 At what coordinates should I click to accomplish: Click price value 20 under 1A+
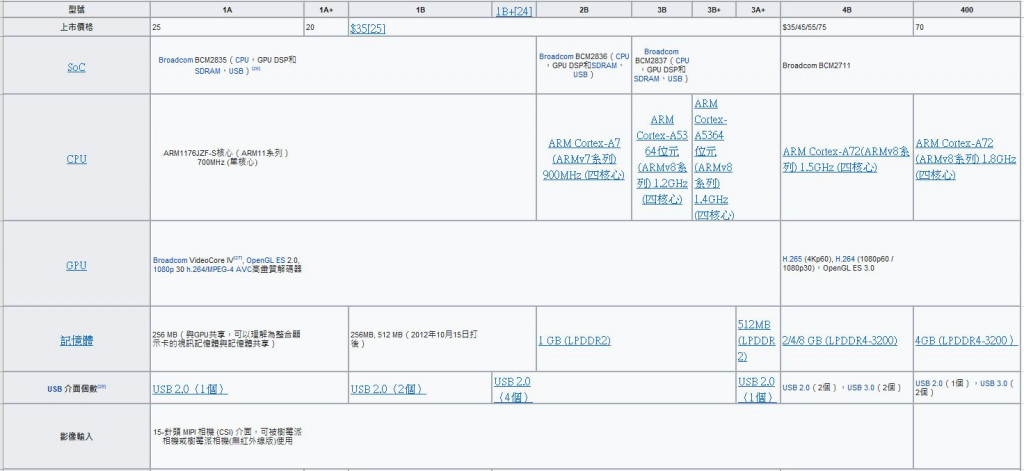pos(310,28)
